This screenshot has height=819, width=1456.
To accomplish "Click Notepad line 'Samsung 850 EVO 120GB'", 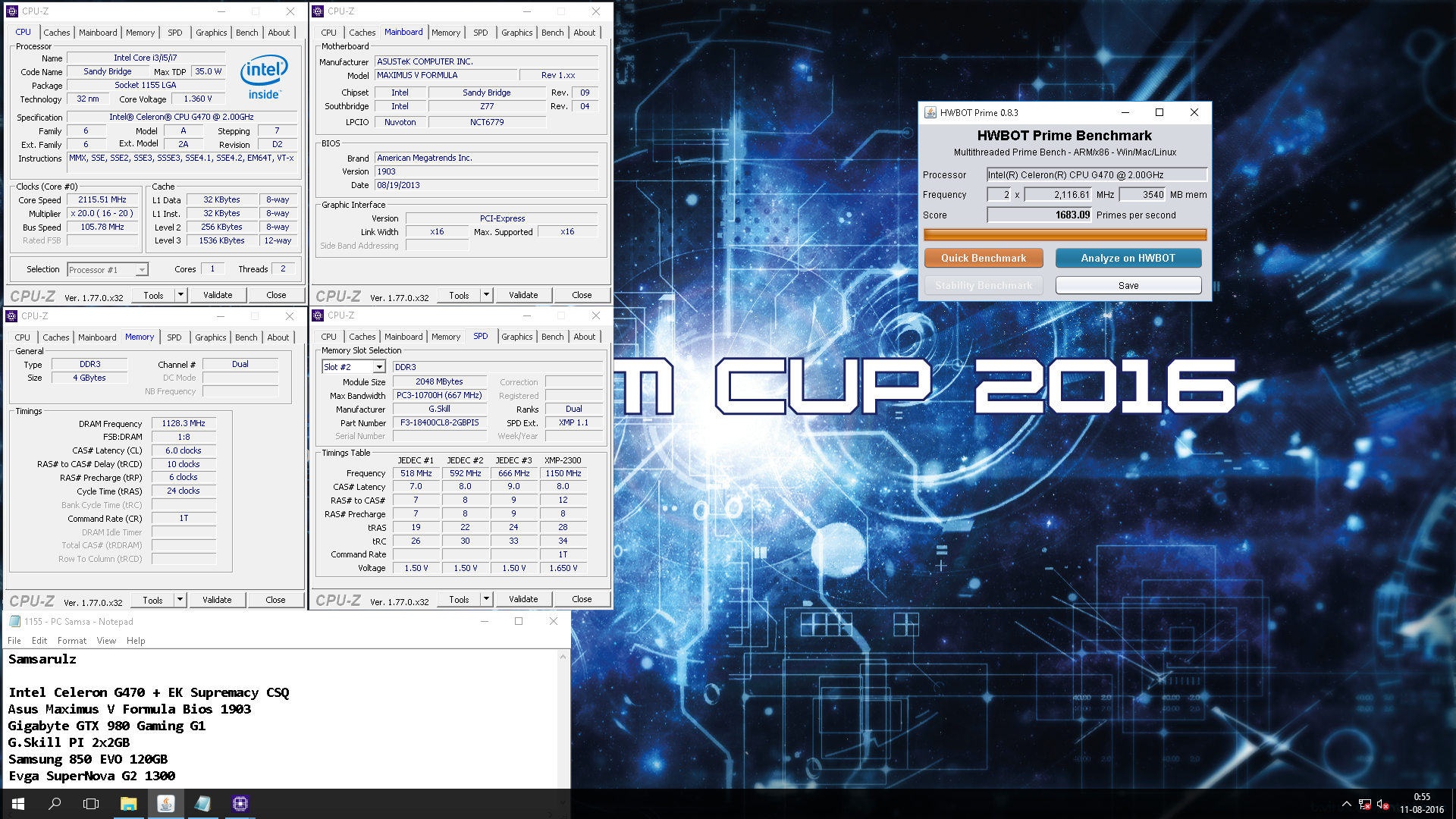I will [88, 760].
